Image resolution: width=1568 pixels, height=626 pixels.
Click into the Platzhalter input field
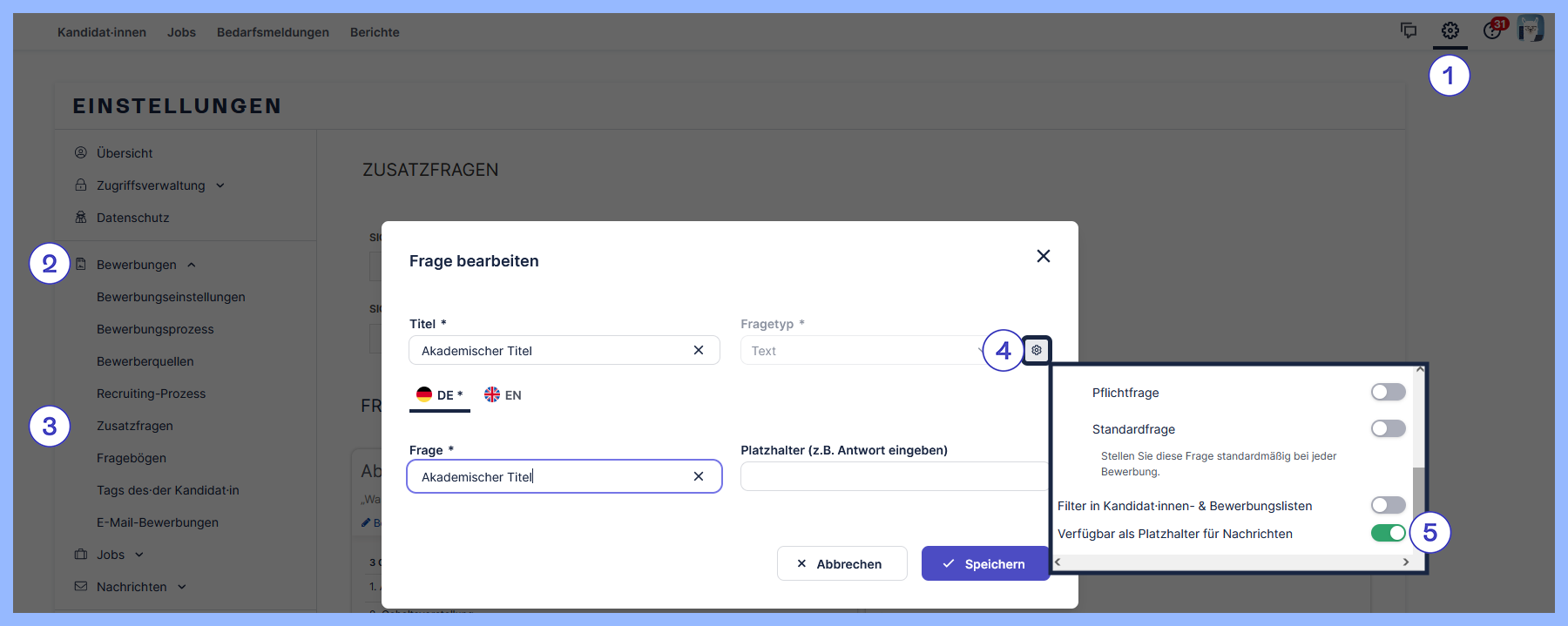point(893,476)
